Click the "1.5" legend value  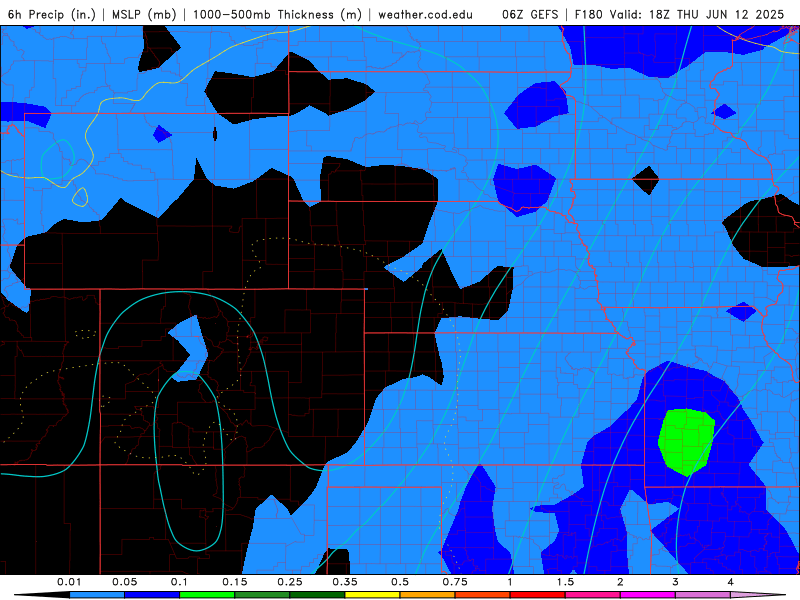pyautogui.click(x=565, y=582)
